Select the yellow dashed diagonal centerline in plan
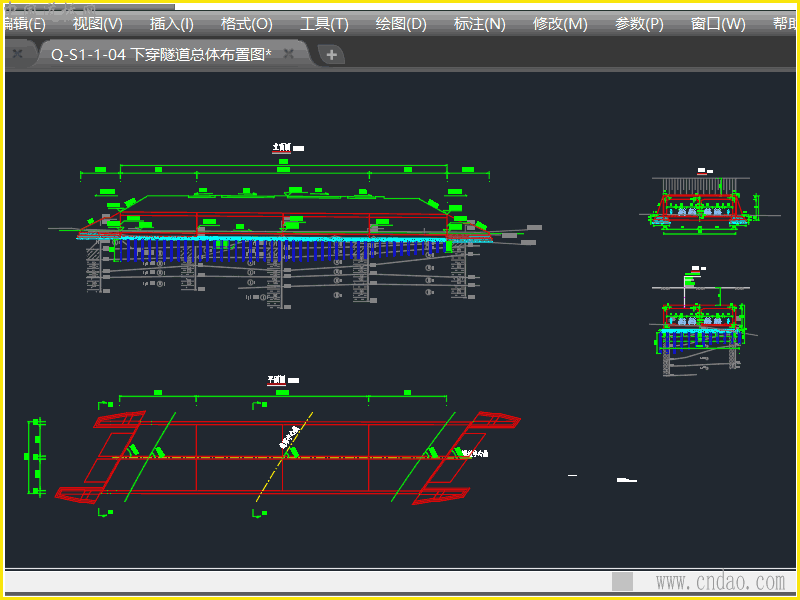 click(x=284, y=457)
